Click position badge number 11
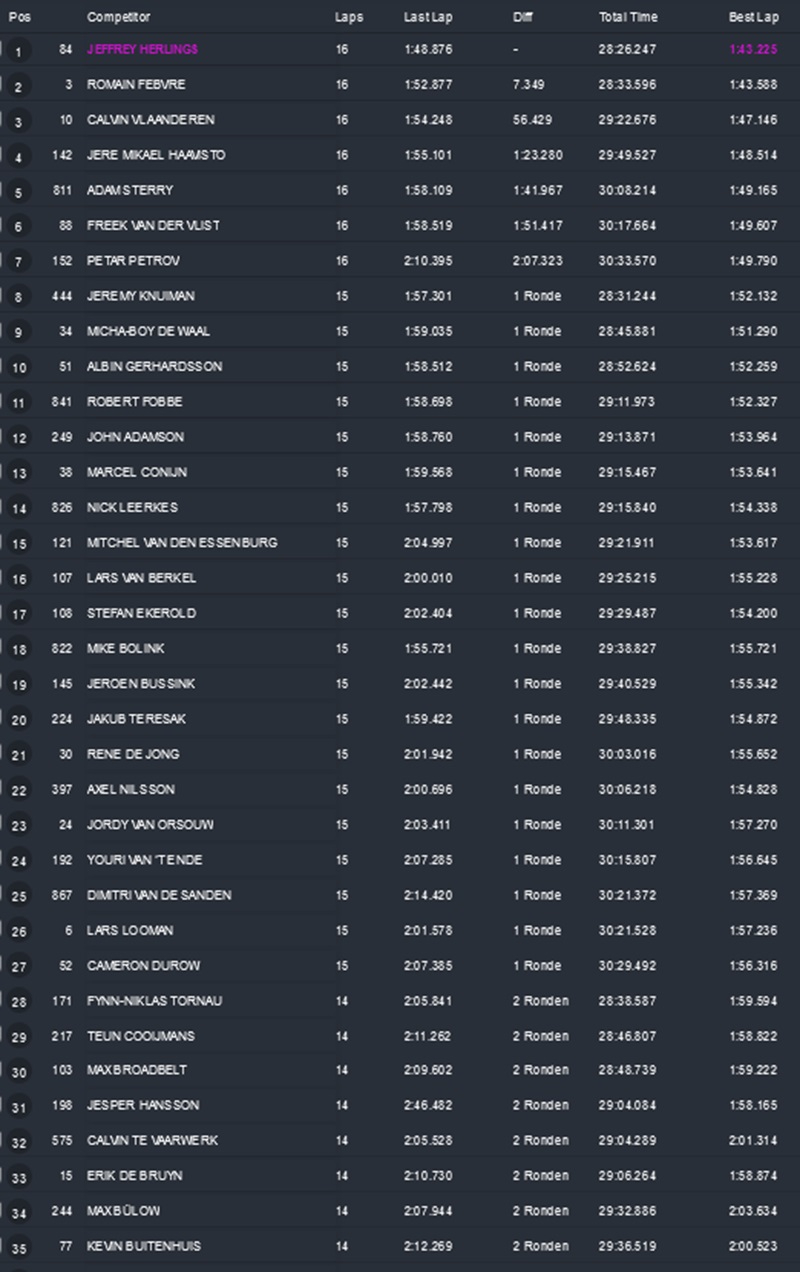Viewport: 800px width, 1272px height. click(19, 404)
